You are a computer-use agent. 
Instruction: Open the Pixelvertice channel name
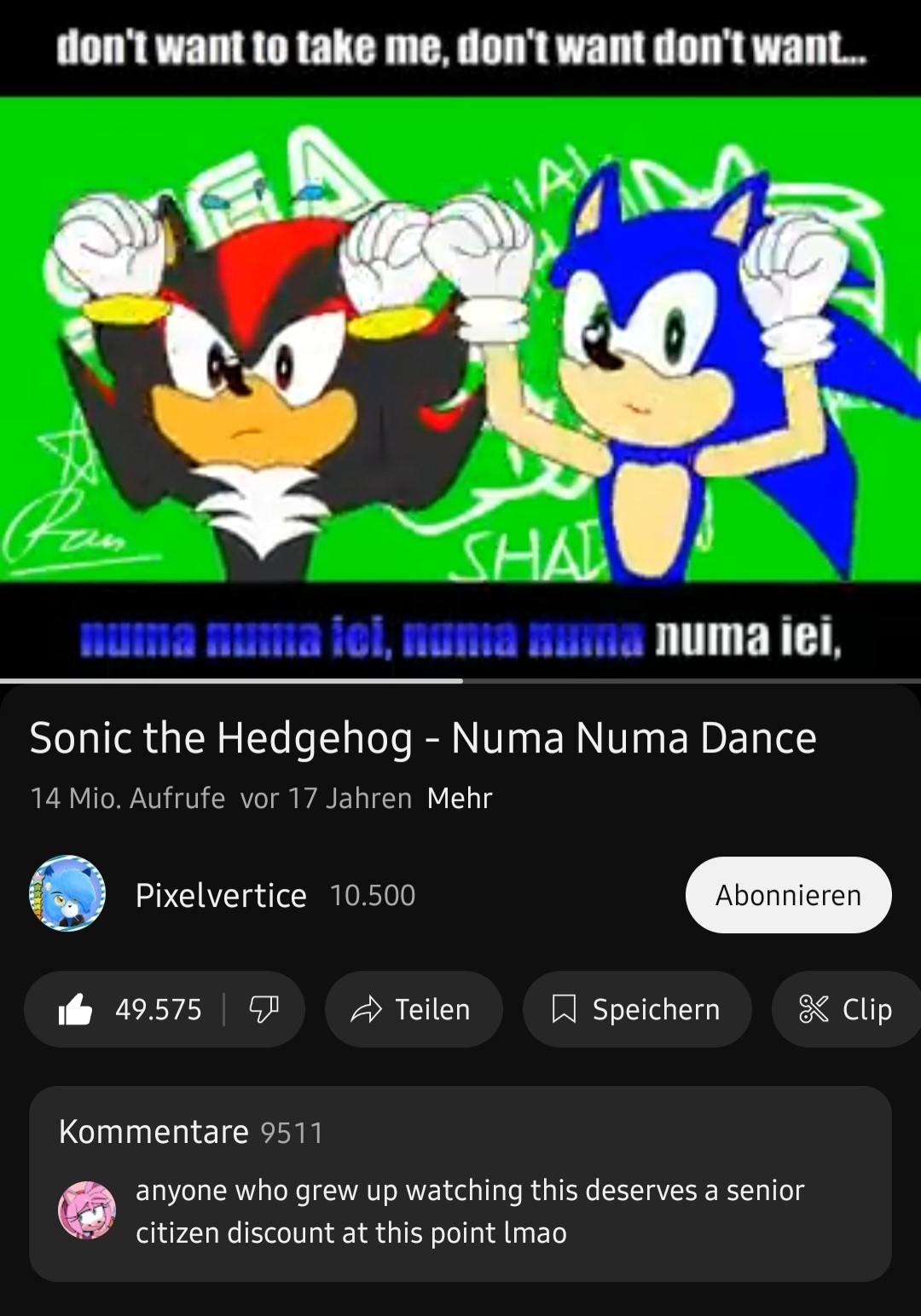[x=221, y=895]
